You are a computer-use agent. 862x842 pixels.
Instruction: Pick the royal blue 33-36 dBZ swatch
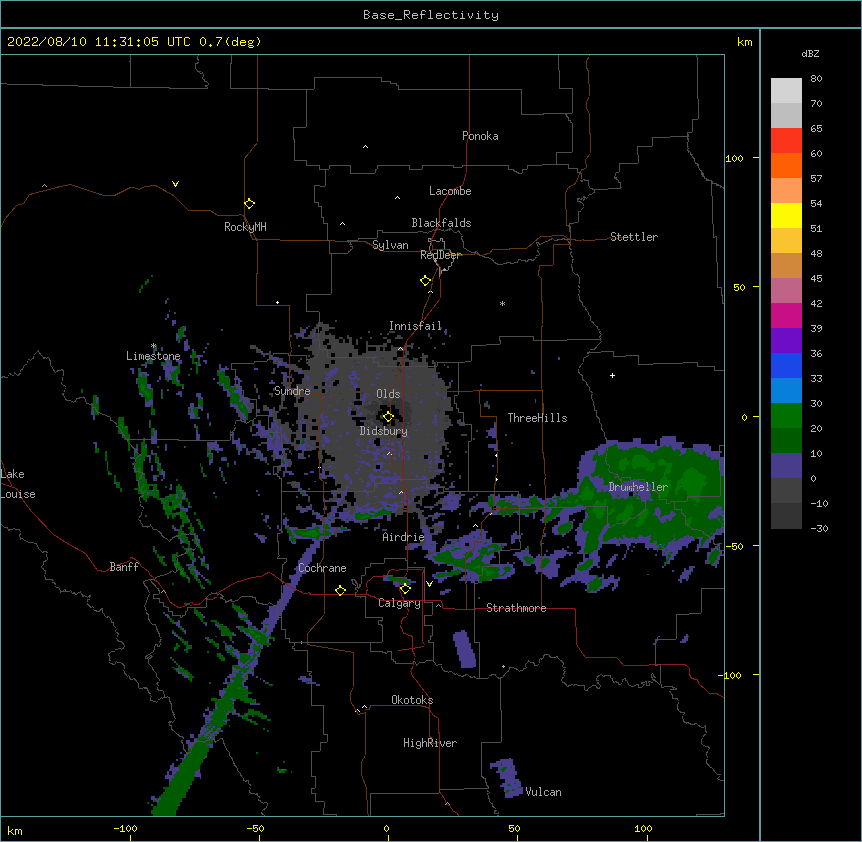click(786, 365)
